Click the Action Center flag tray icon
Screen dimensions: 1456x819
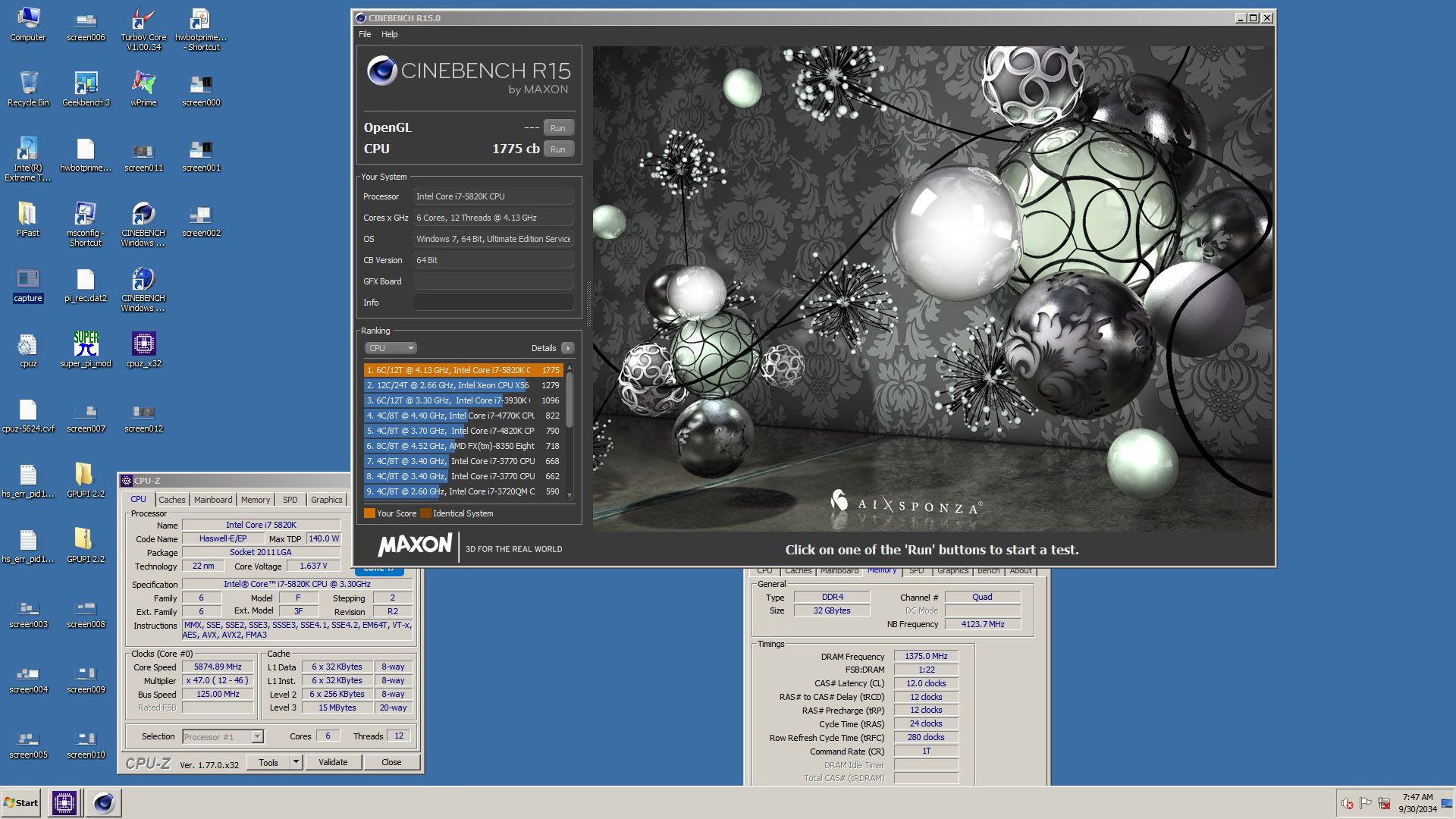(1365, 802)
